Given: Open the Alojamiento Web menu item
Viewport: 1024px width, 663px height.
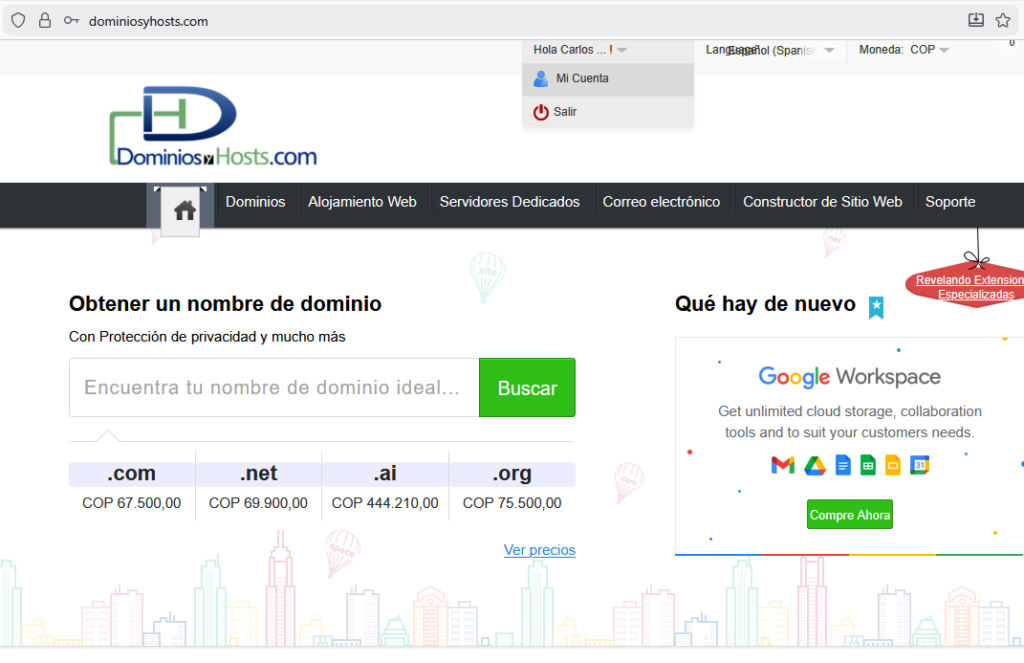Looking at the screenshot, I should (362, 202).
